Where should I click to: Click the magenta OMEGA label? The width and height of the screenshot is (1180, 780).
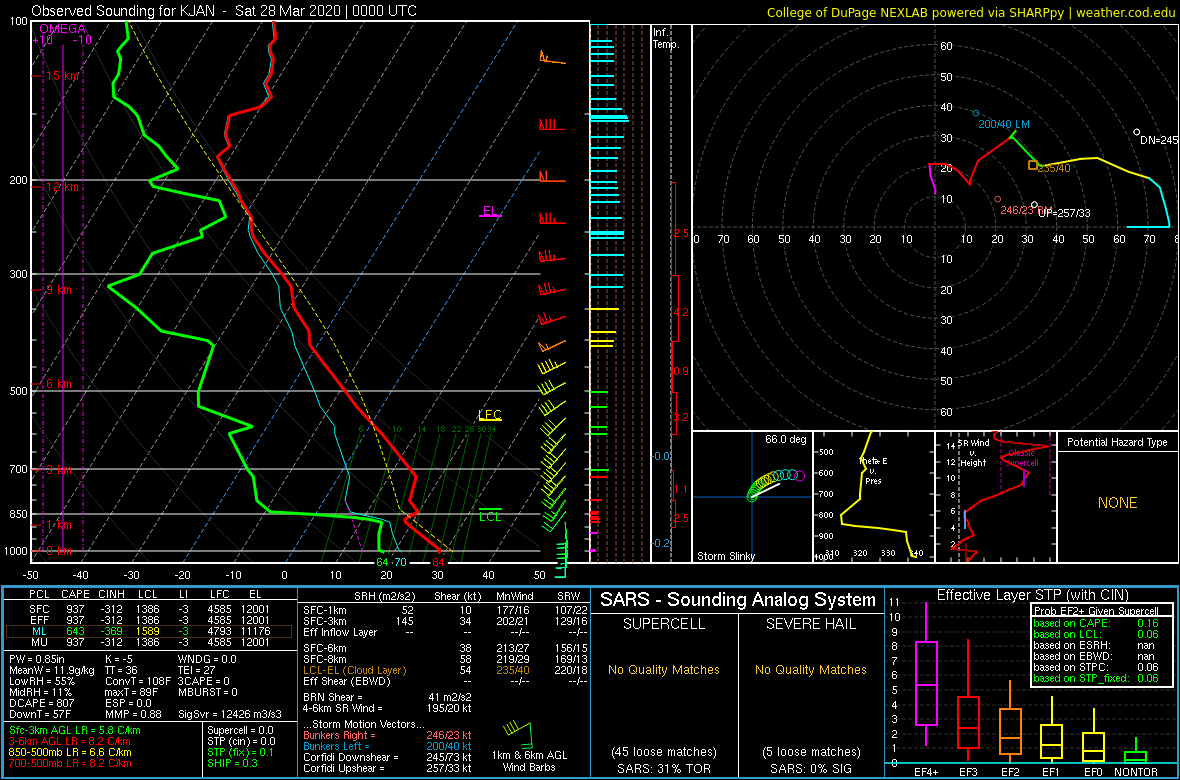coord(62,29)
